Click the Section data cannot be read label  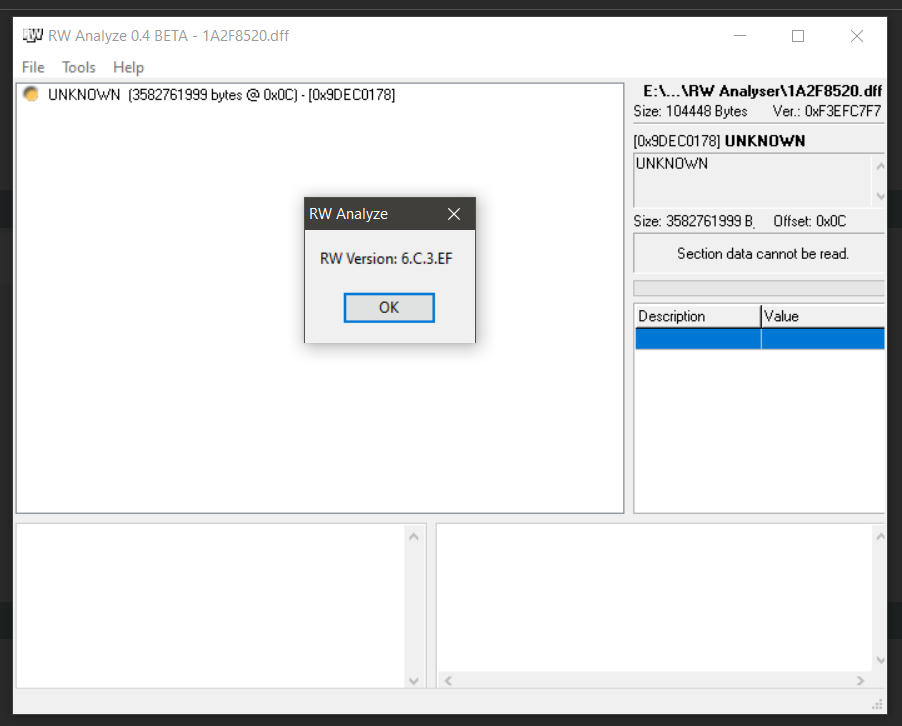(759, 252)
